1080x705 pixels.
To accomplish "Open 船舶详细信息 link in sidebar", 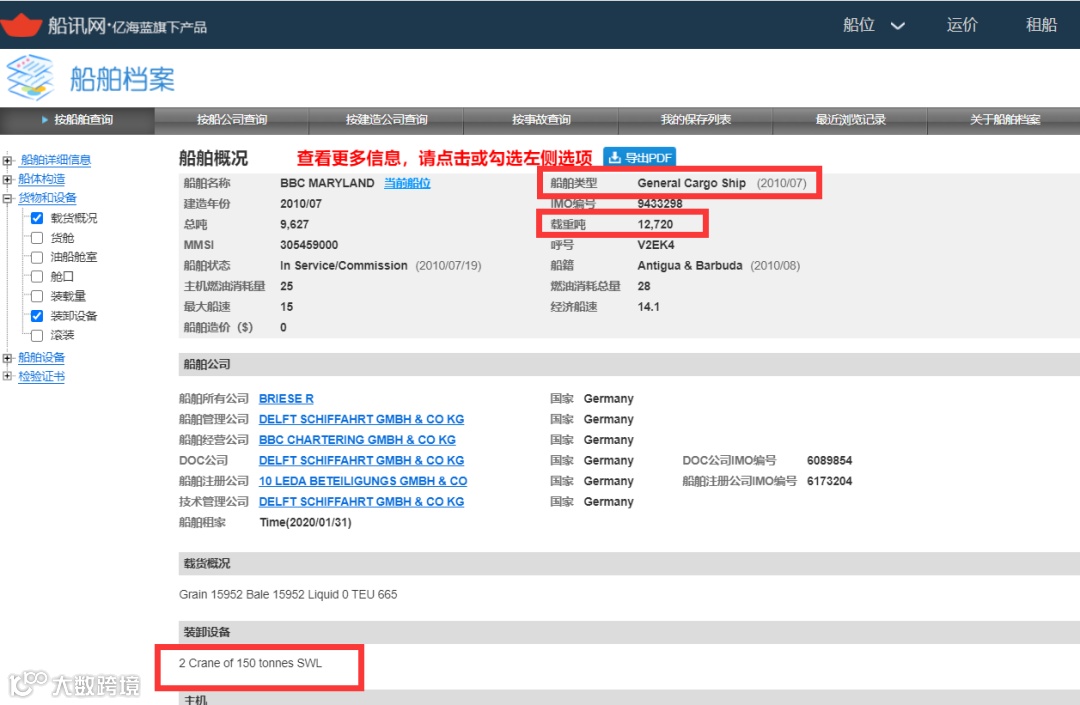I will [x=55, y=160].
